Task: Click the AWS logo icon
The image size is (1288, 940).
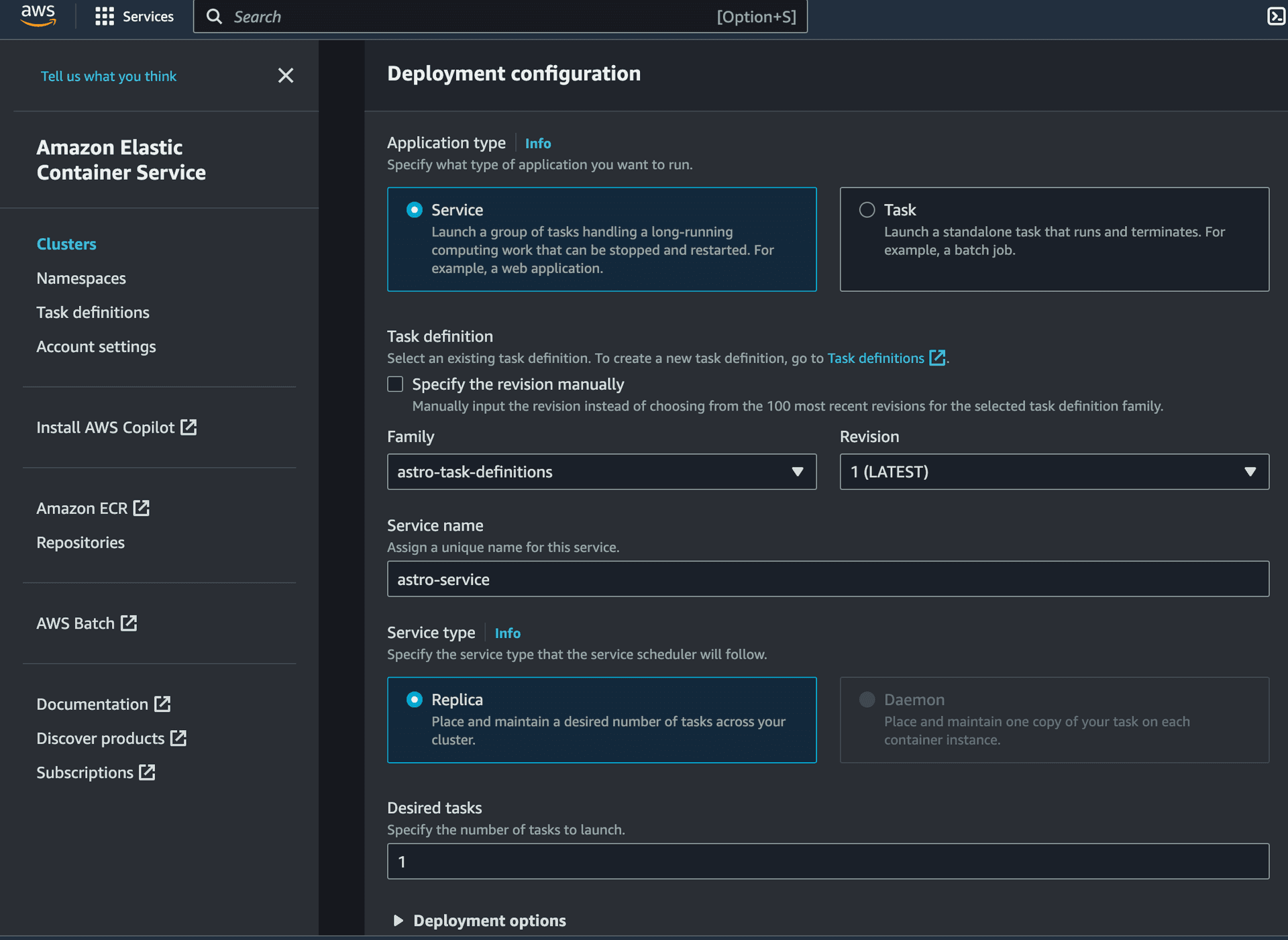Action: click(x=38, y=15)
